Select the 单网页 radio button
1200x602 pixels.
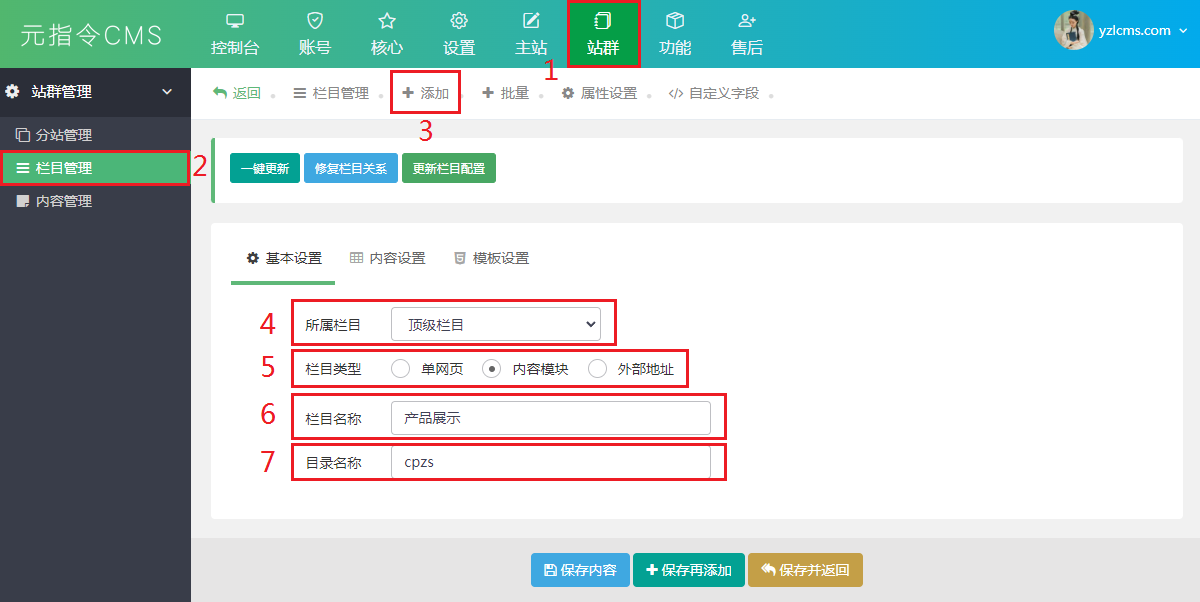coord(401,368)
